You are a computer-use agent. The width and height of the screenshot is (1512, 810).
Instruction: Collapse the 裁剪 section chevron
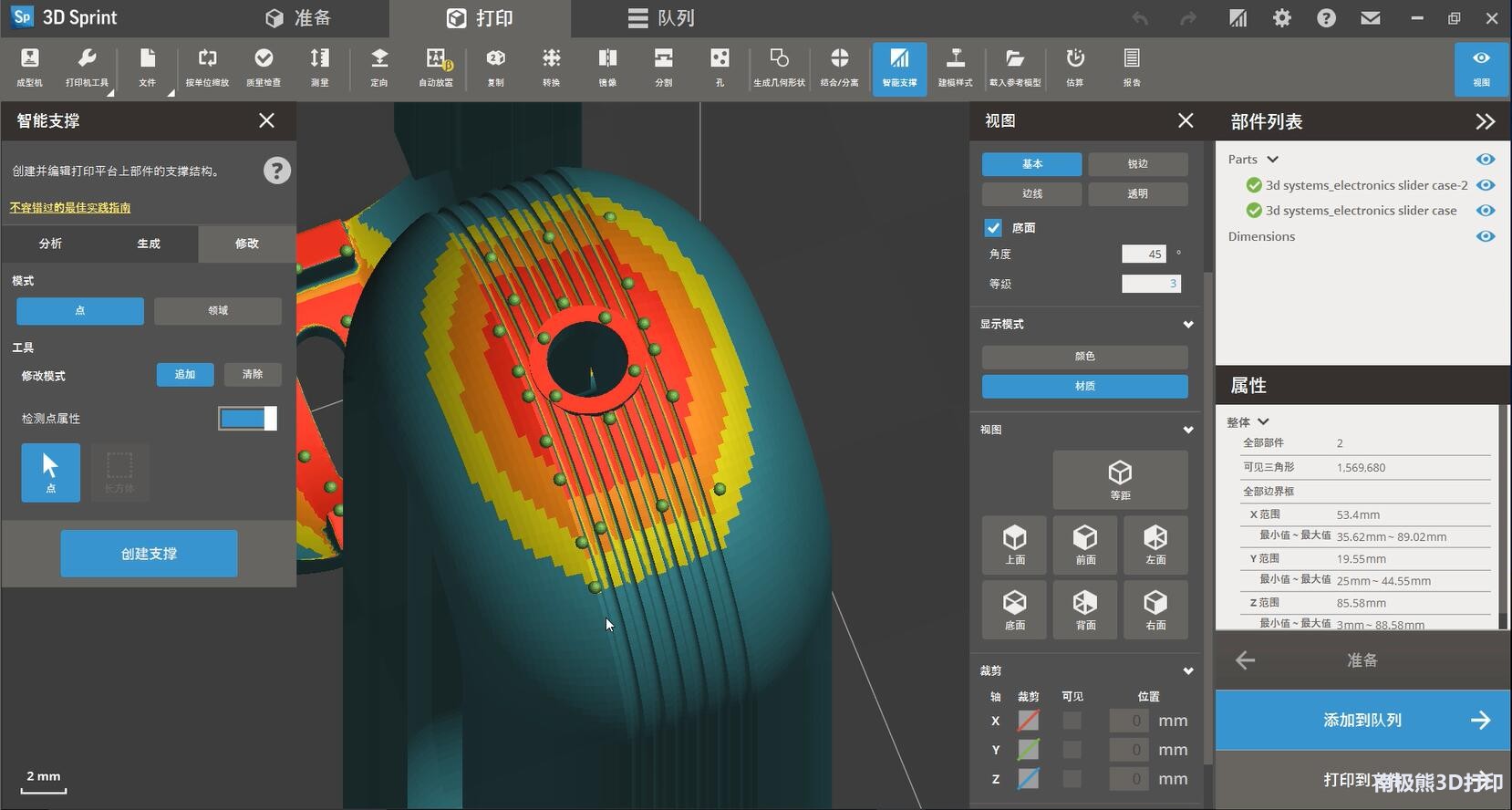[x=1187, y=671]
